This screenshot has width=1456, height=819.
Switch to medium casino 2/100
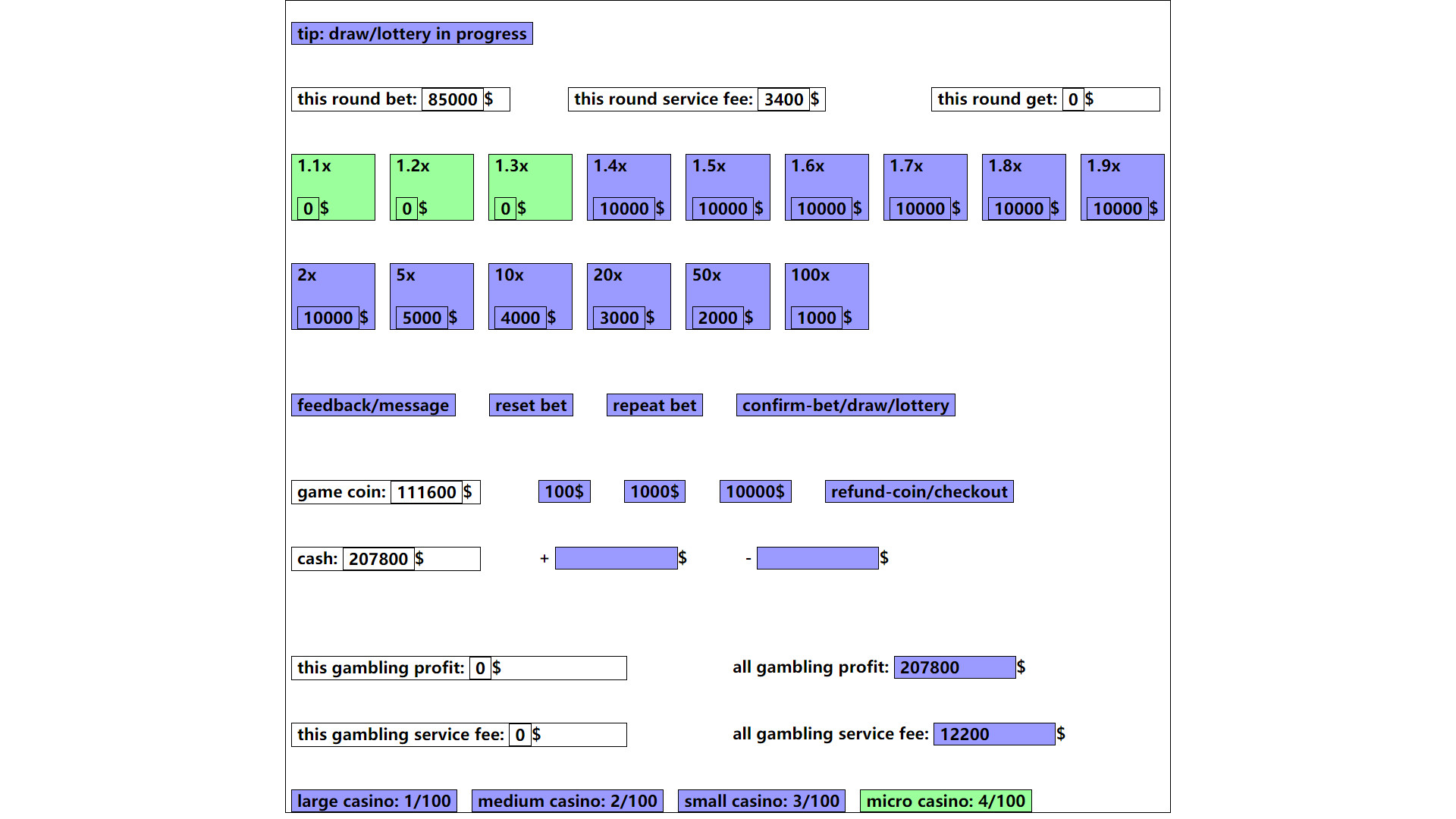click(x=567, y=801)
